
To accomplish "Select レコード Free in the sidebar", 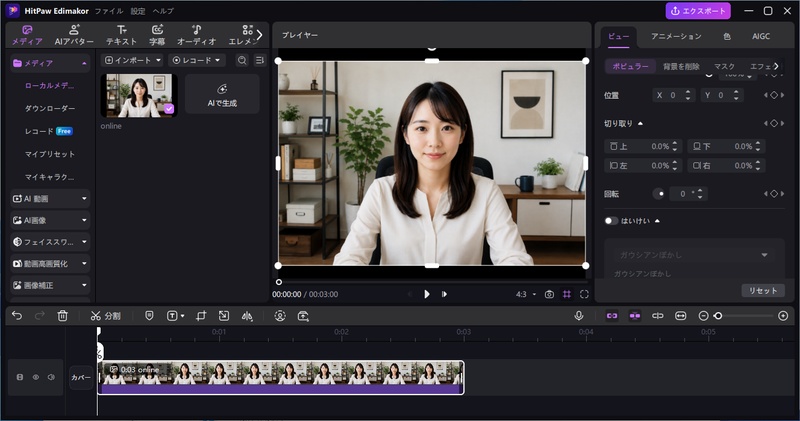I will pos(48,131).
